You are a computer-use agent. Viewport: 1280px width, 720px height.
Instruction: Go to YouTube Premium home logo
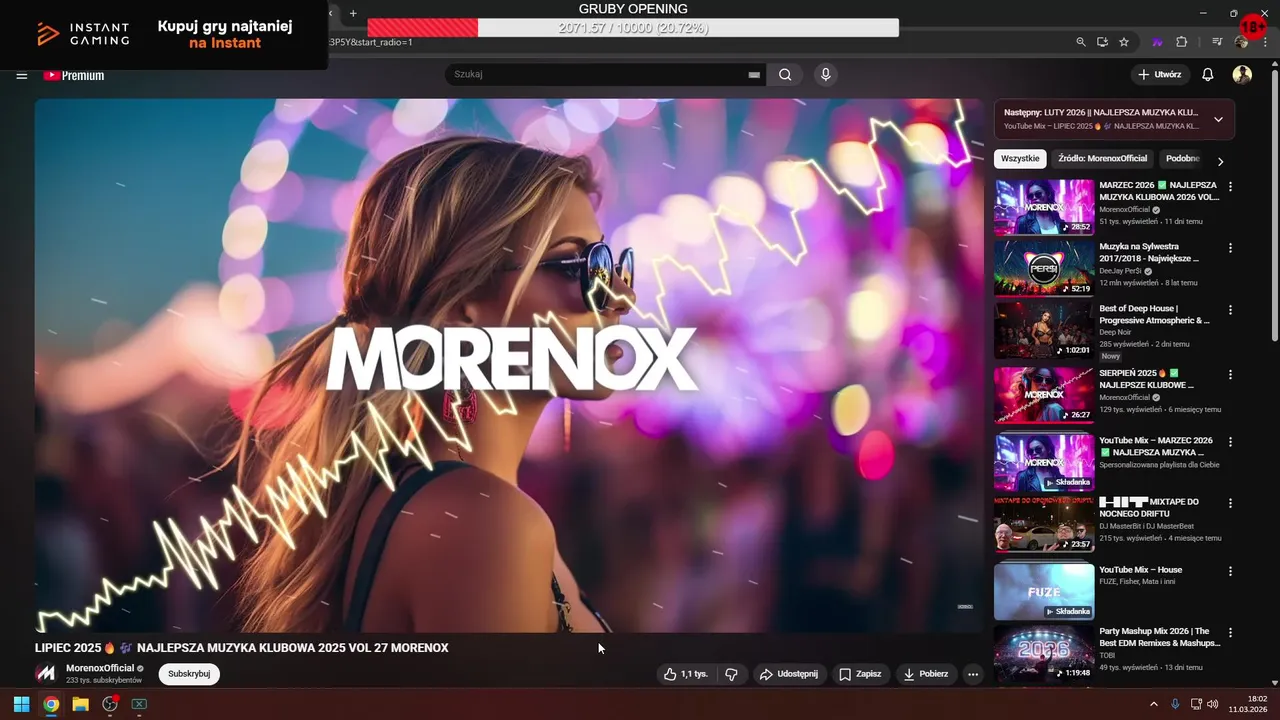(73, 75)
